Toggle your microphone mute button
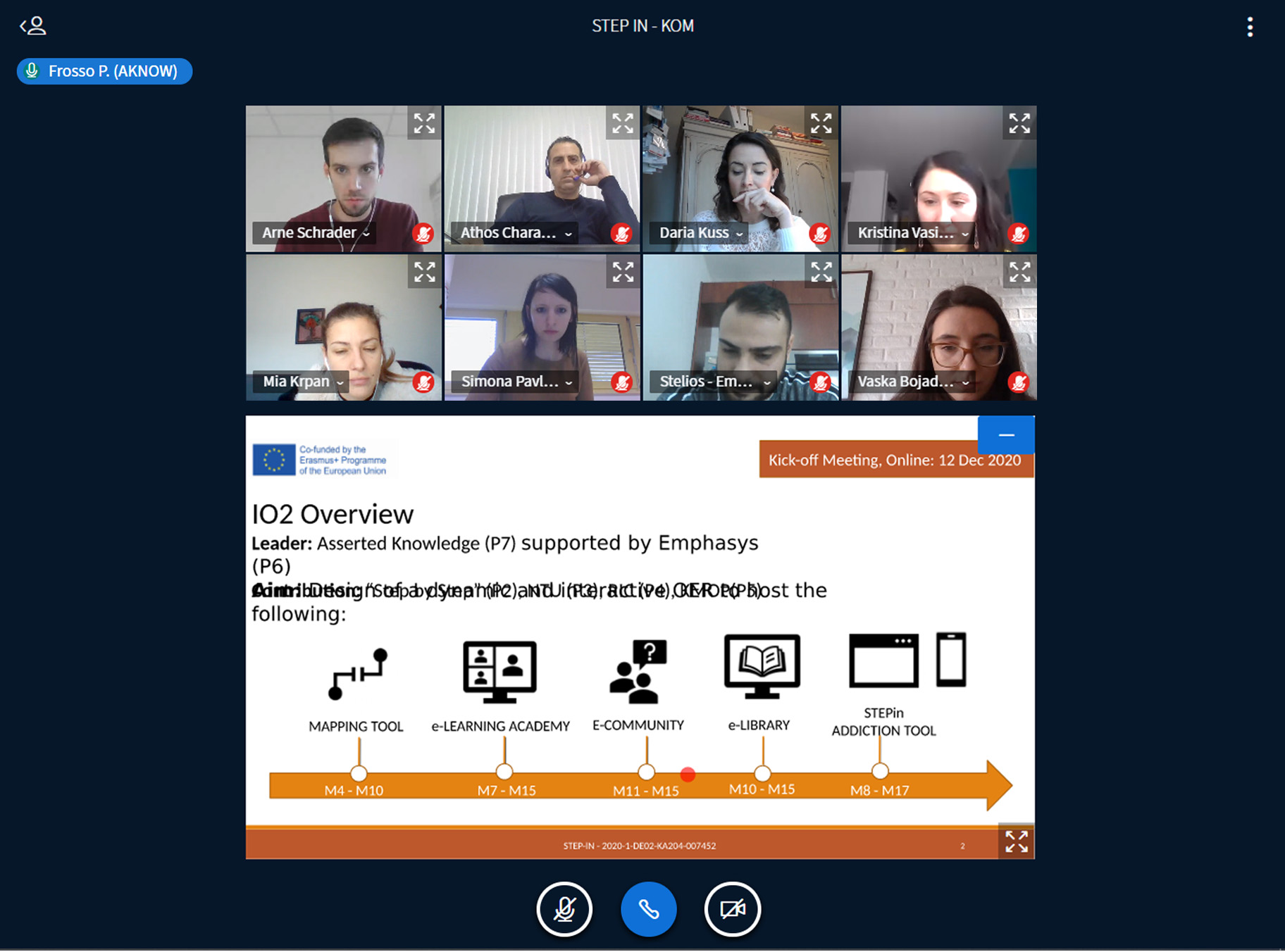Viewport: 1285px width, 952px height. [x=564, y=909]
